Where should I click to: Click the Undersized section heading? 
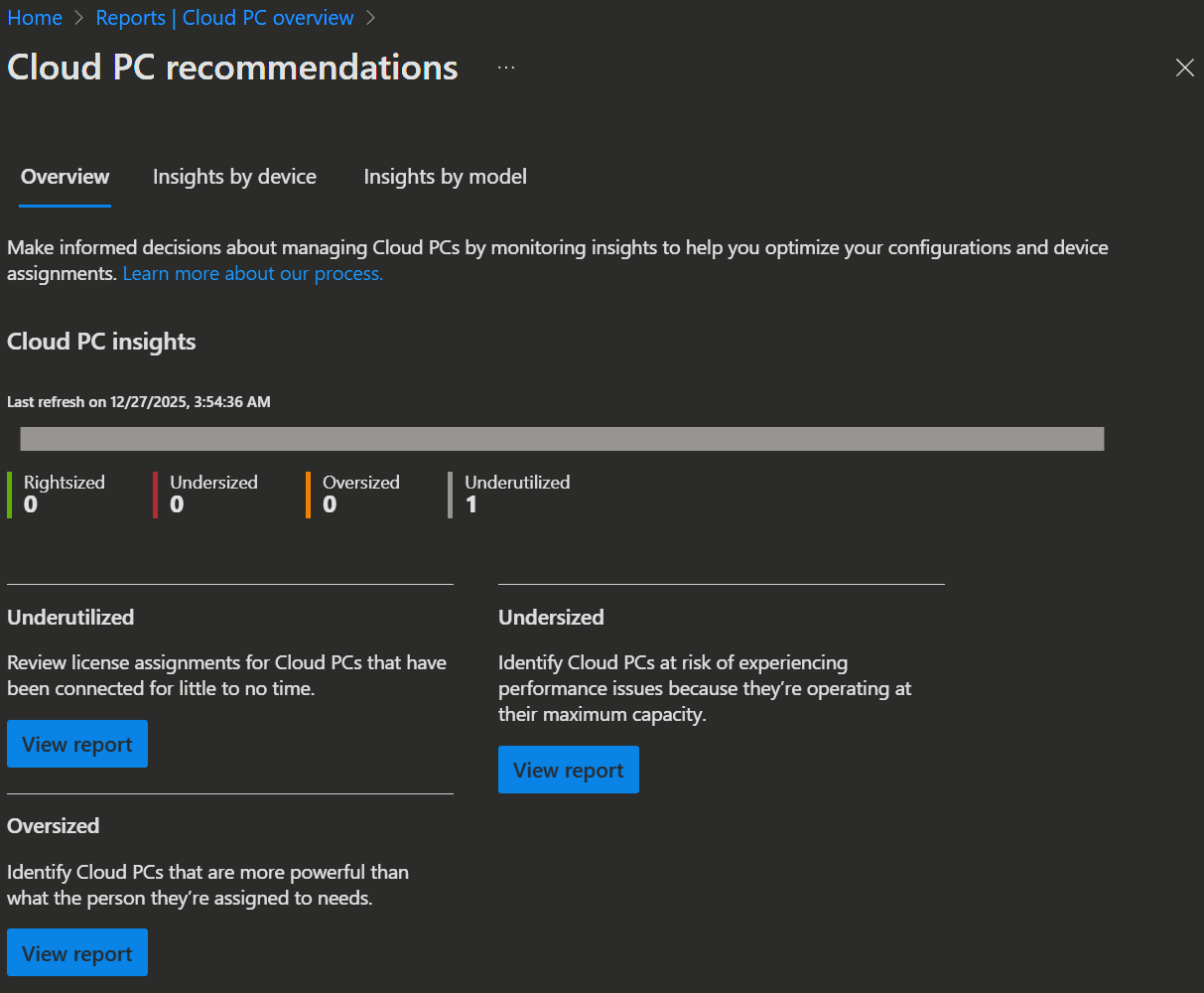(x=551, y=617)
